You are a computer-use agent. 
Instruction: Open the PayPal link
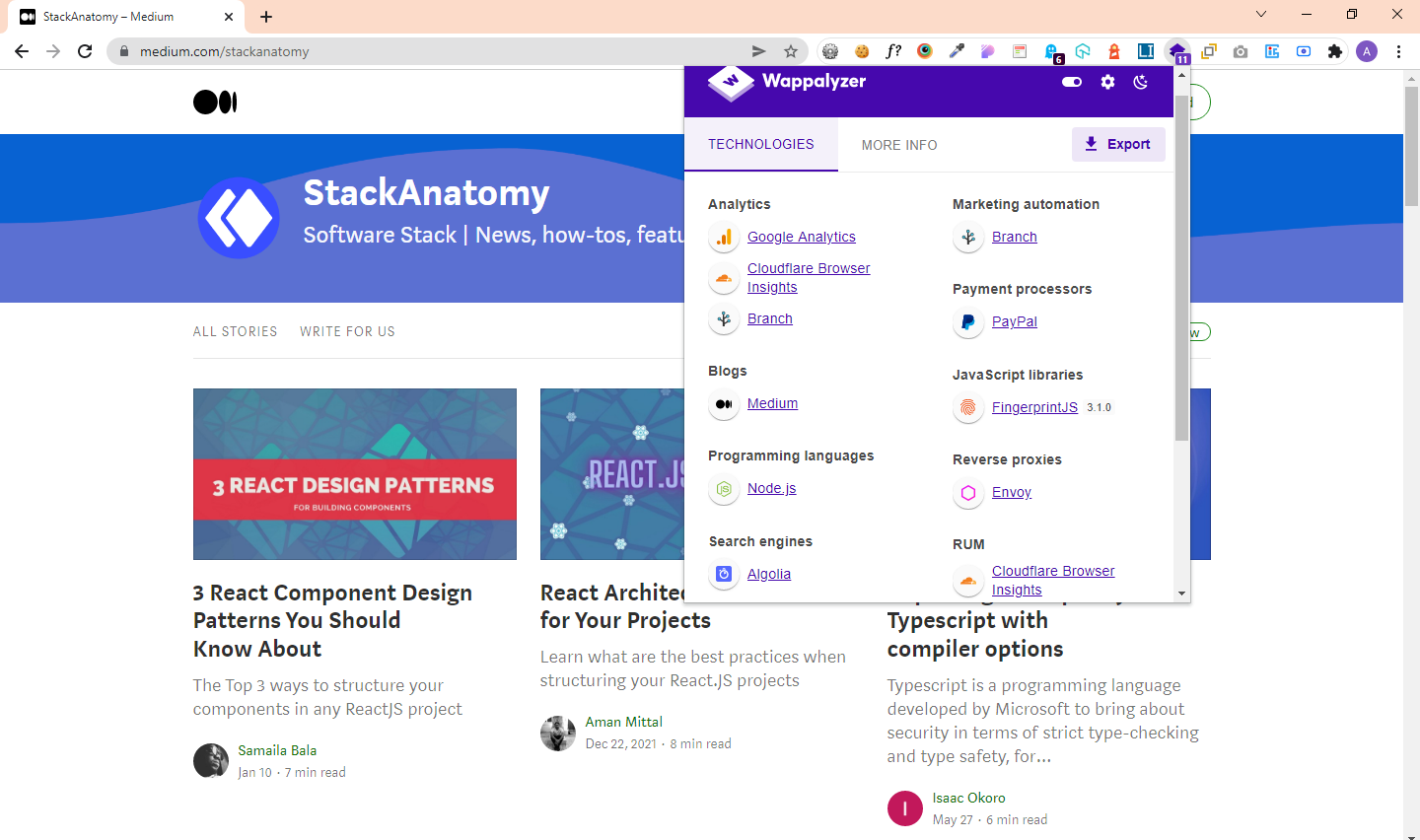(1015, 321)
